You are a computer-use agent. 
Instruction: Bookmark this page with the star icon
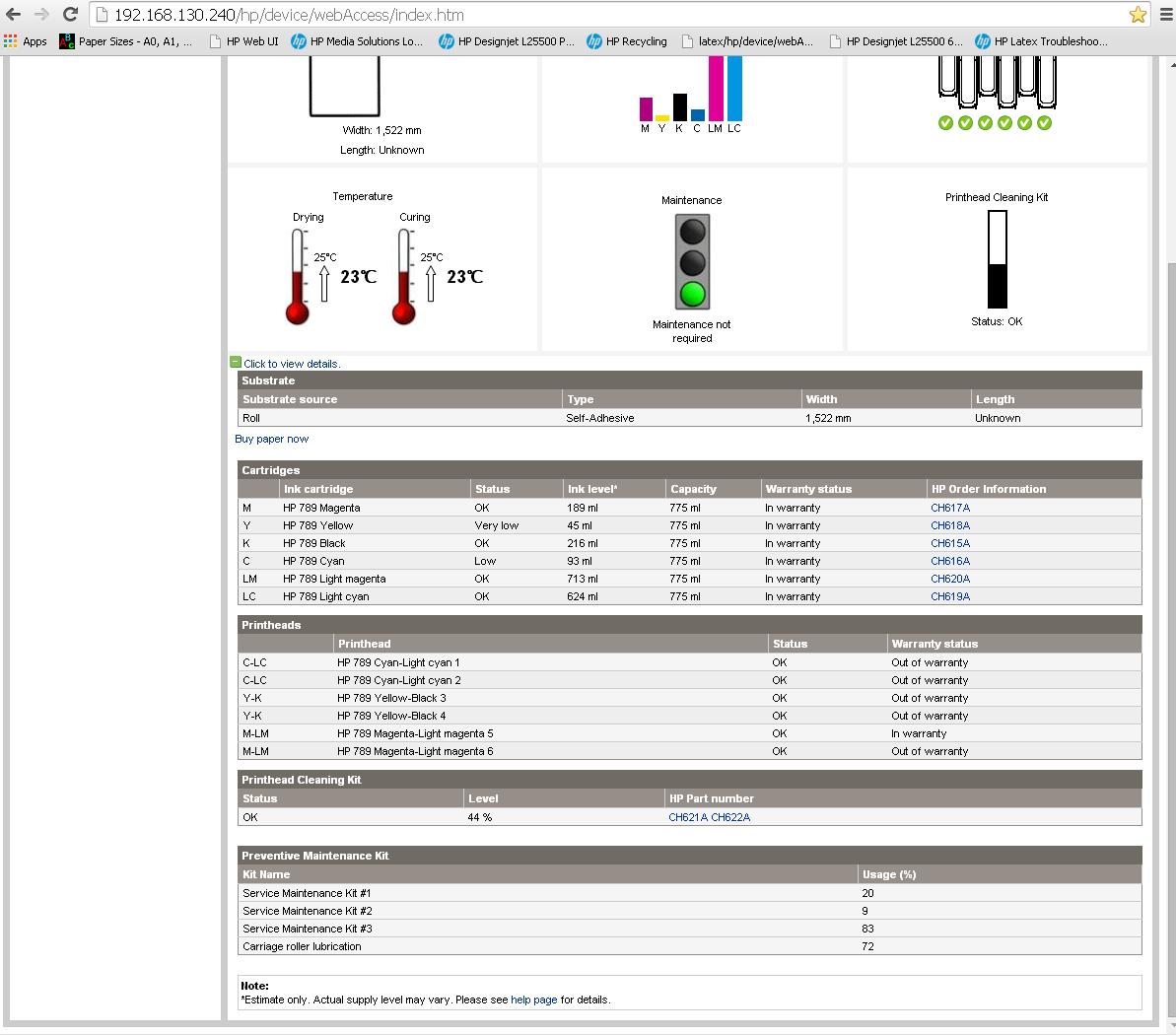coord(1138,15)
